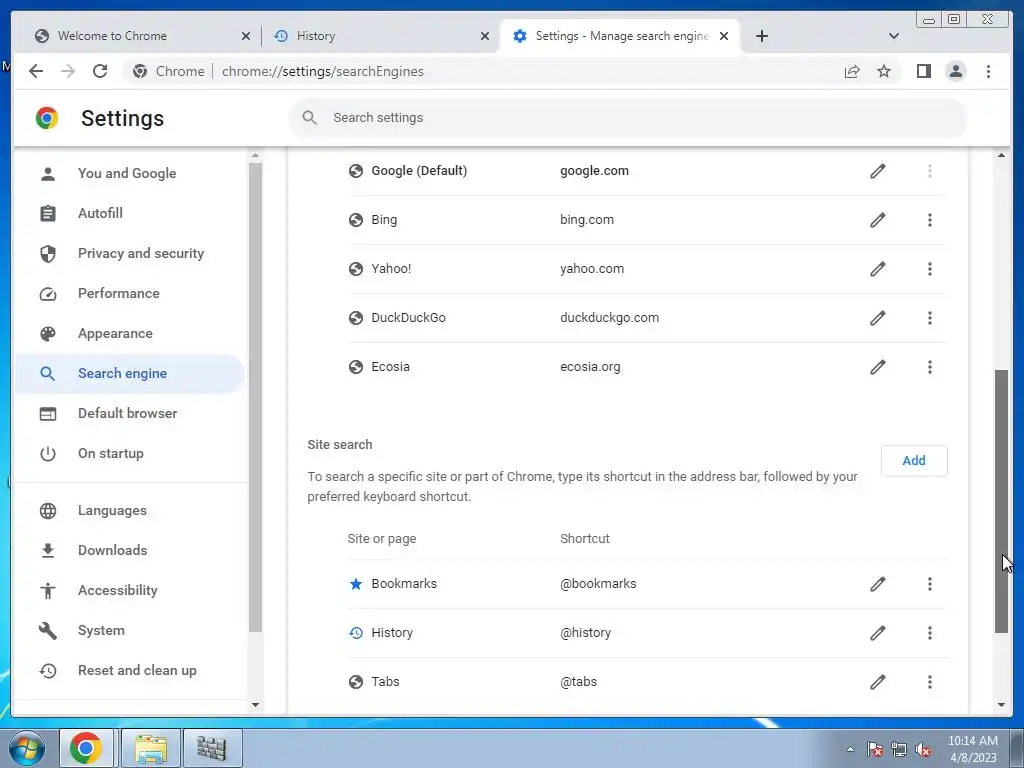
Task: Click the network tray icon
Action: [899, 750]
